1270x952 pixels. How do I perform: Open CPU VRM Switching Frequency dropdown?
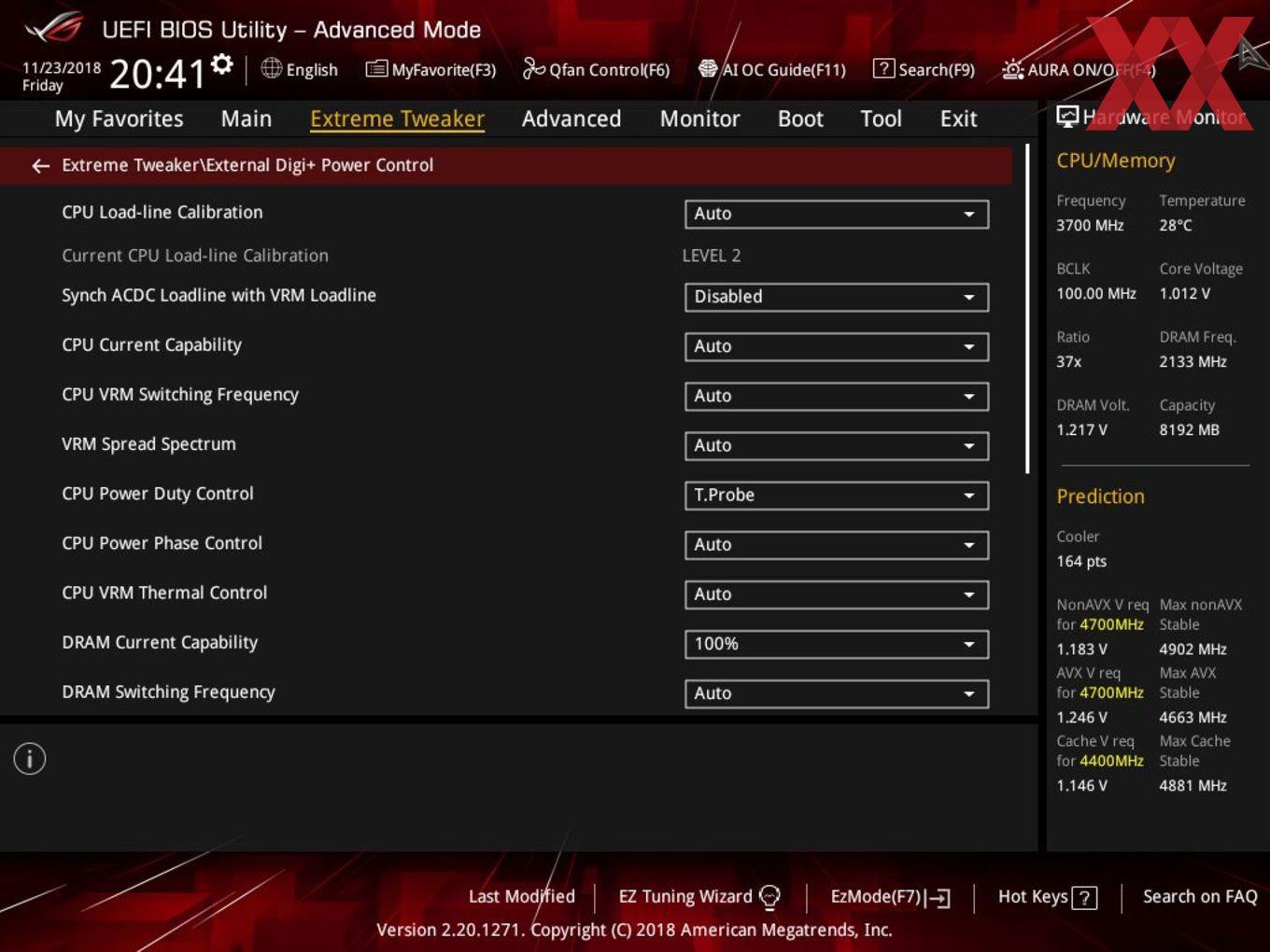coord(837,396)
